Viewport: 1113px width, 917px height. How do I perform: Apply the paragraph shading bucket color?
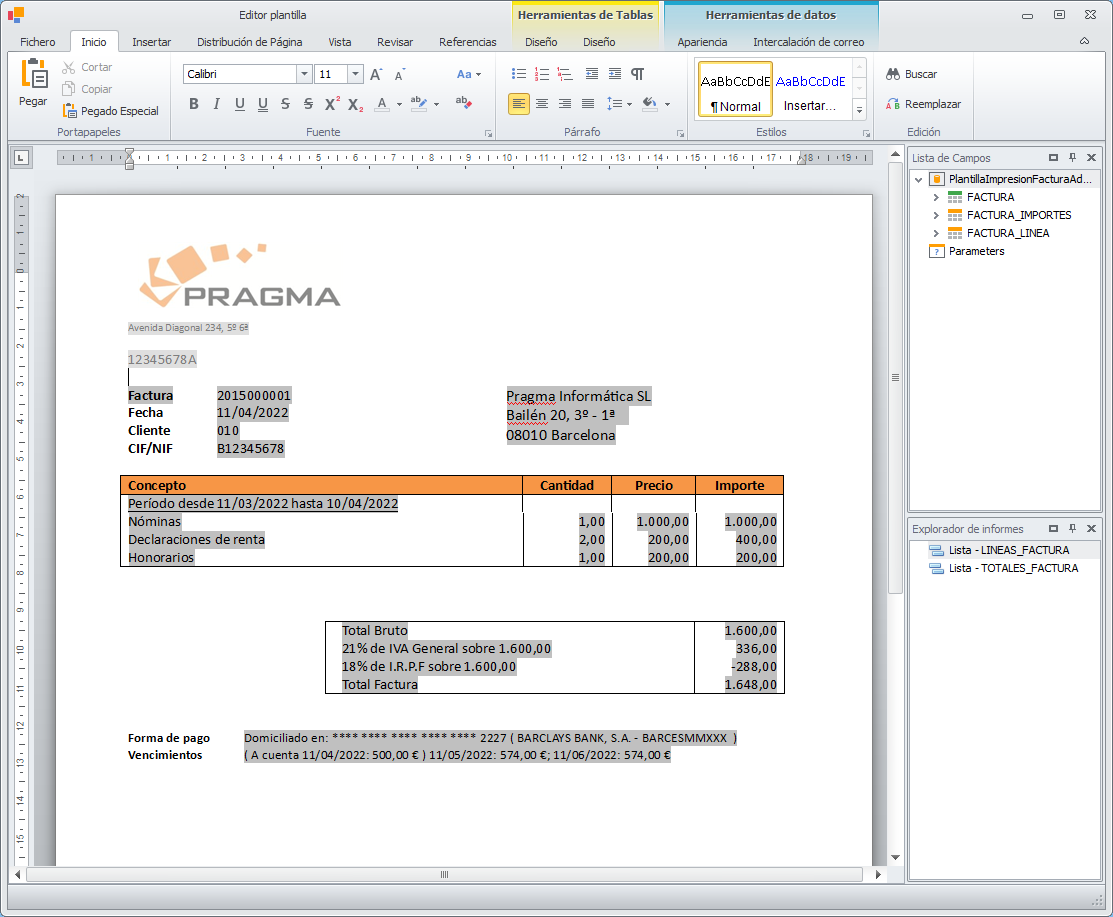649,104
